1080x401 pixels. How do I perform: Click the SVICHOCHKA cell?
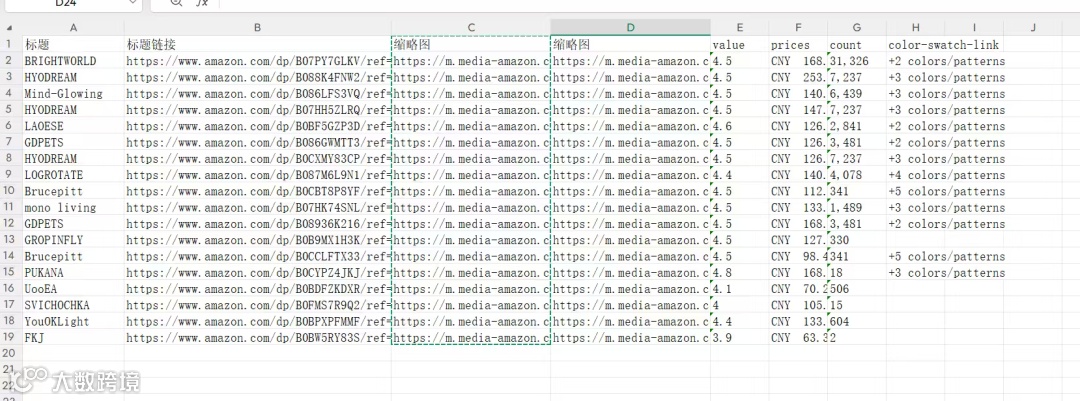pyautogui.click(x=73, y=305)
